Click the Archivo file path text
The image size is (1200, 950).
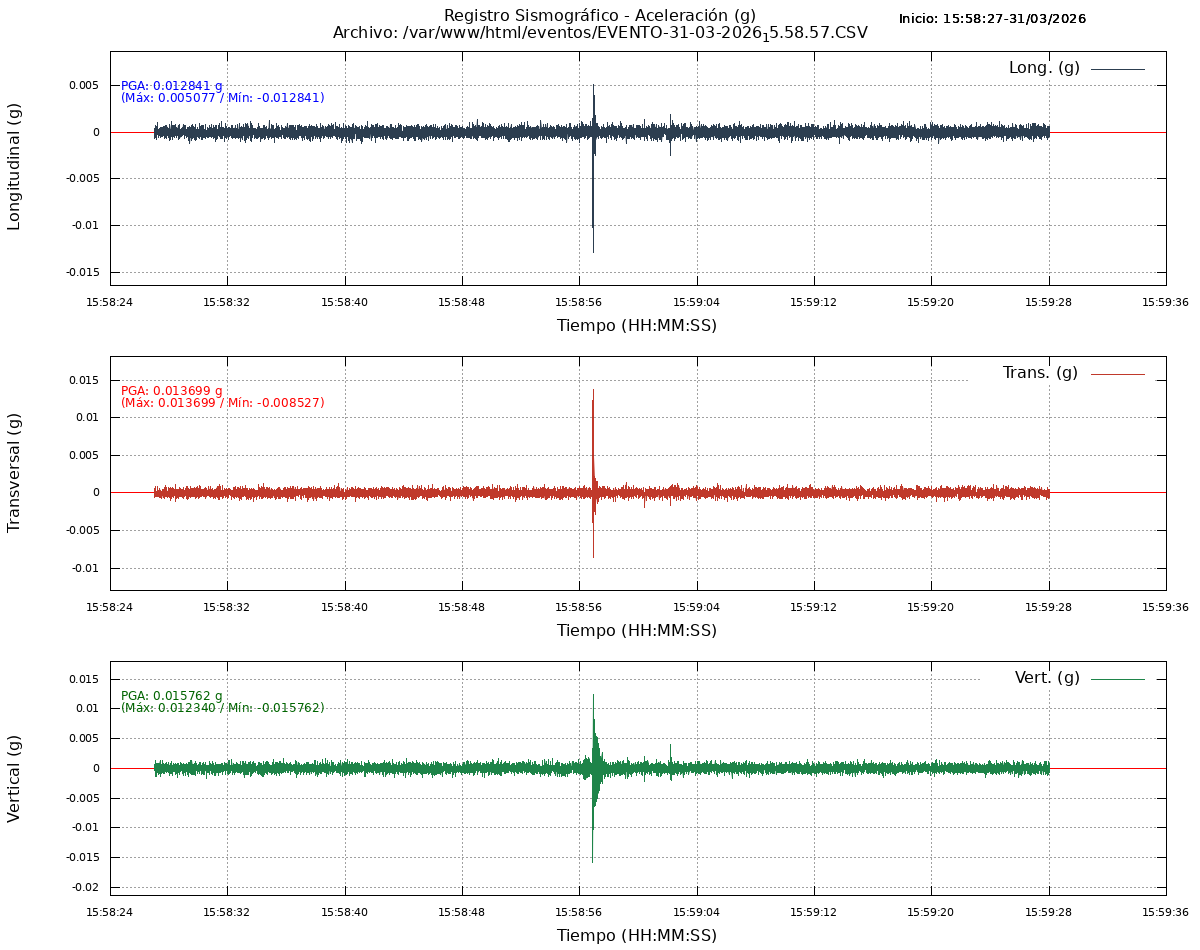[x=599, y=33]
